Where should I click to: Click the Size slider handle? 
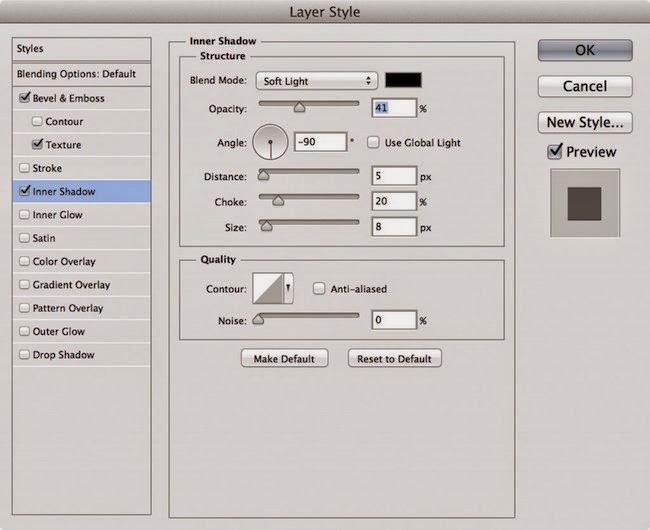(266, 226)
